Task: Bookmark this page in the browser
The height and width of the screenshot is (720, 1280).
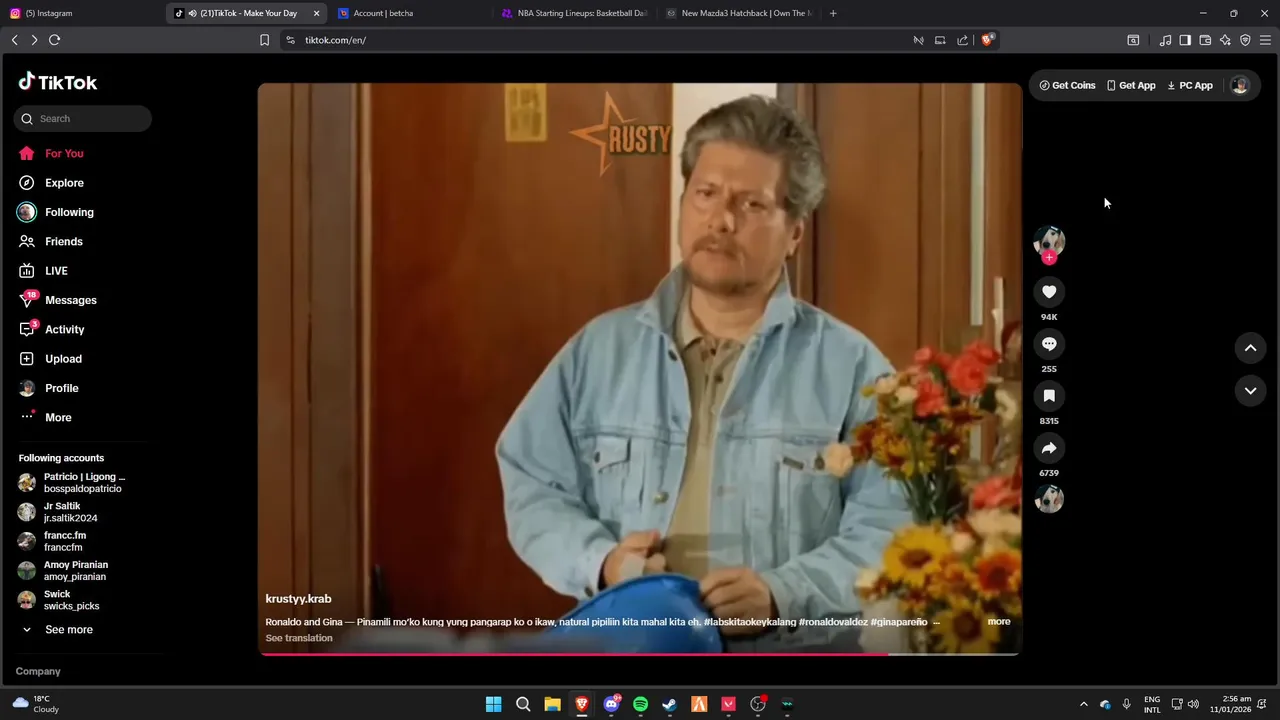Action: click(x=264, y=40)
